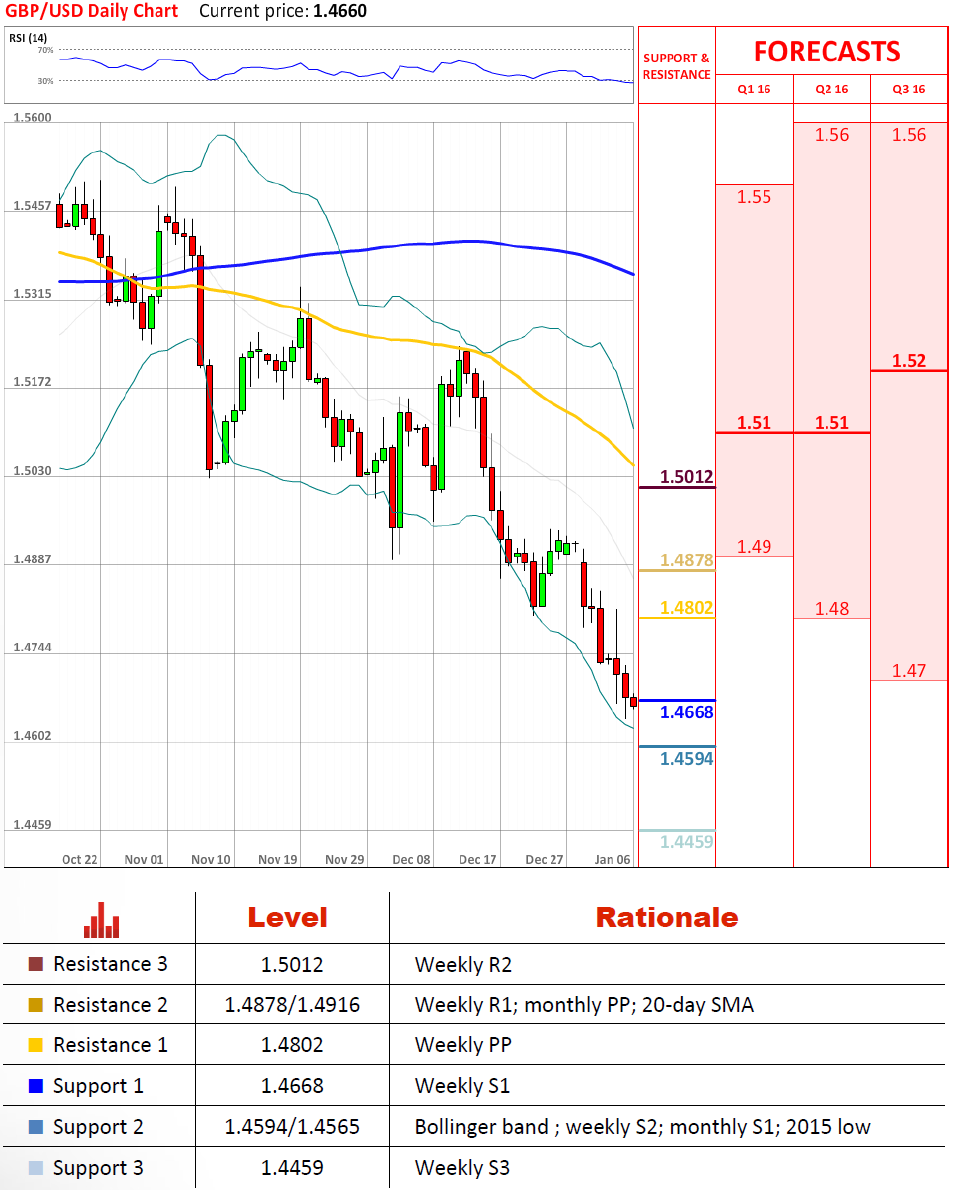Click the 1.4594 support label beside chart
The height and width of the screenshot is (1190, 953).
[x=687, y=759]
